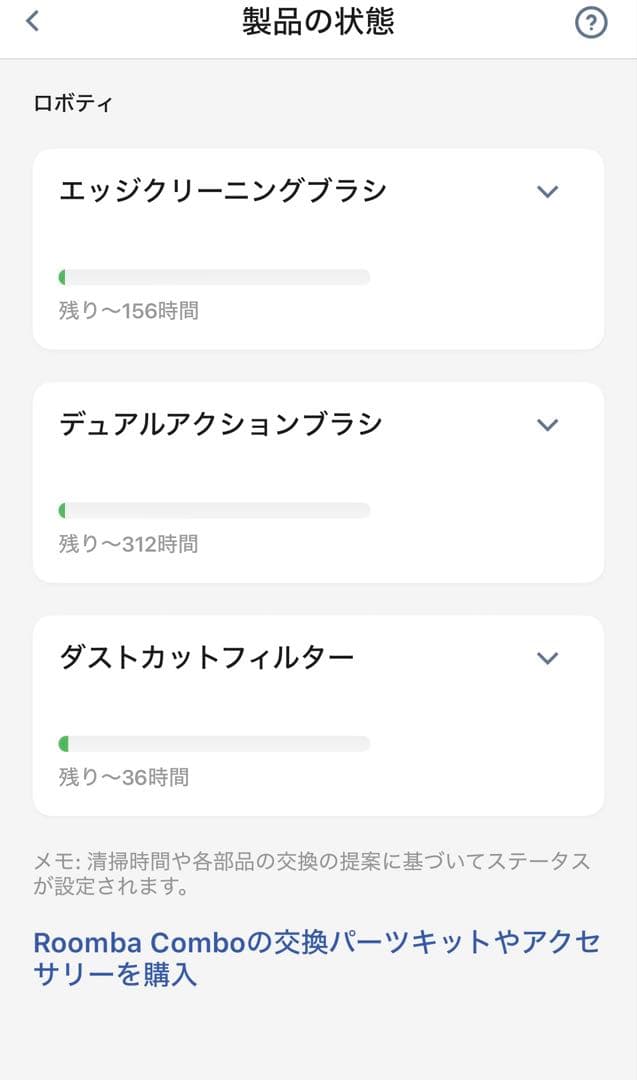Tap the エッジクリーニングブラシ card title
This screenshot has width=637, height=1080.
222,191
